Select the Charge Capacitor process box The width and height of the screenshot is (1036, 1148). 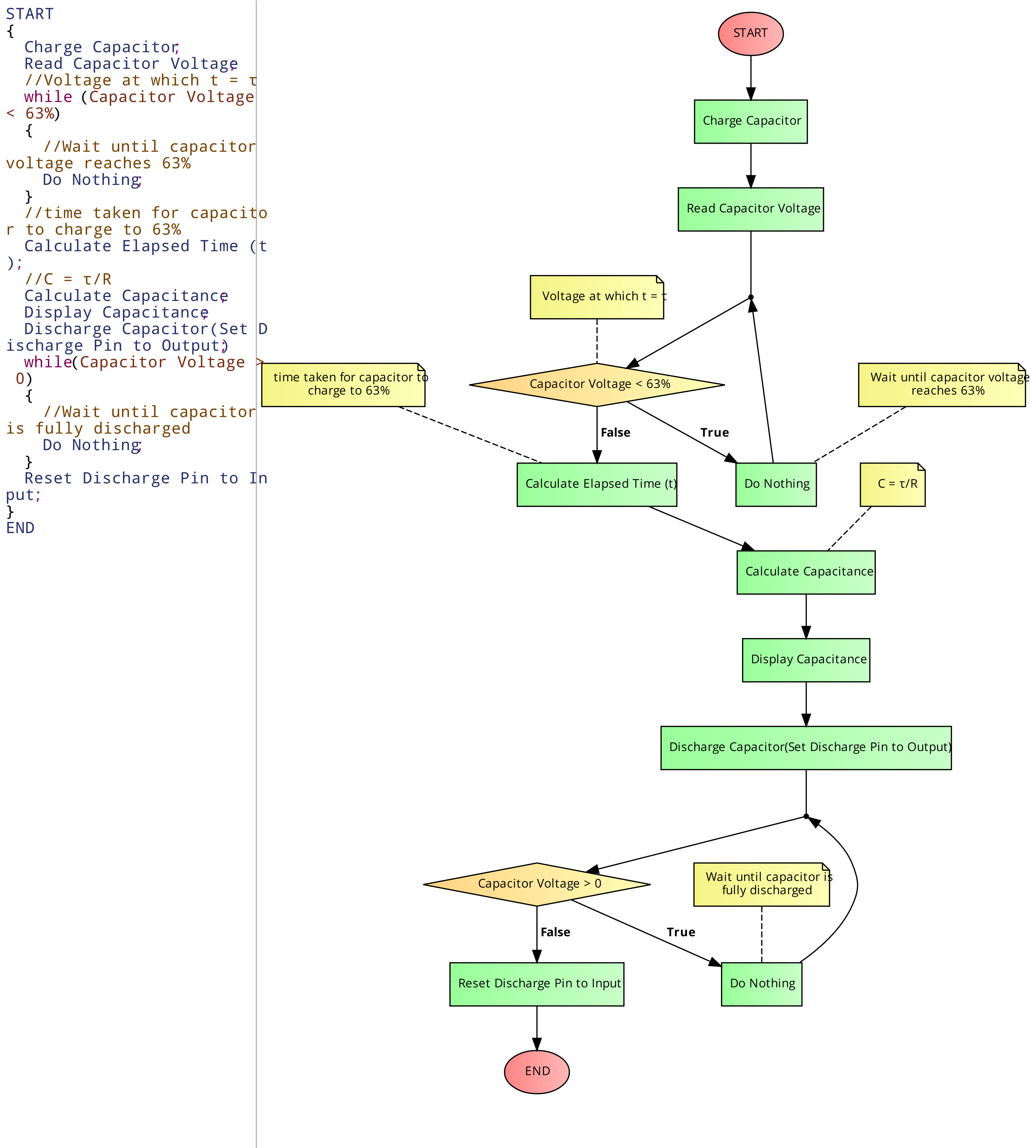750,121
